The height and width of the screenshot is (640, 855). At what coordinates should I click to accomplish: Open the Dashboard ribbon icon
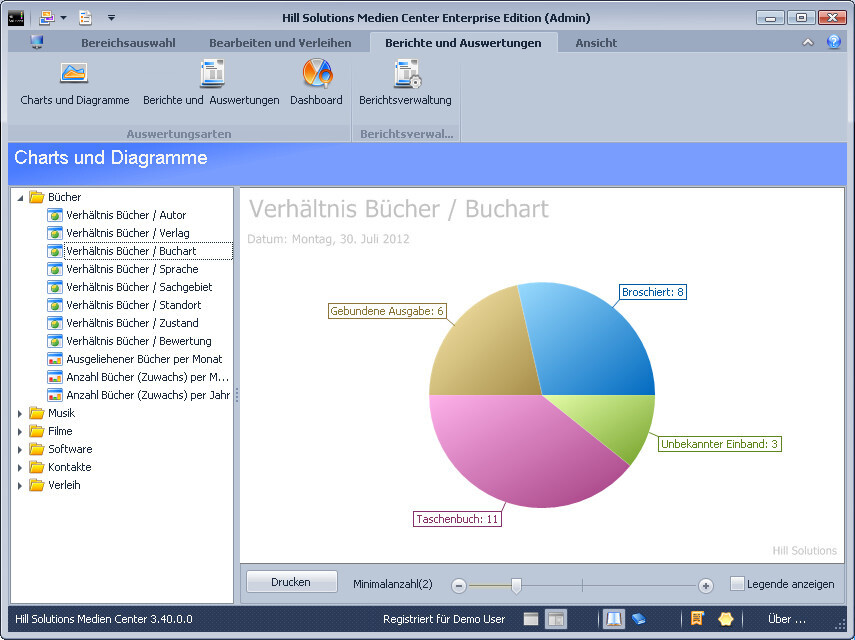pos(317,74)
